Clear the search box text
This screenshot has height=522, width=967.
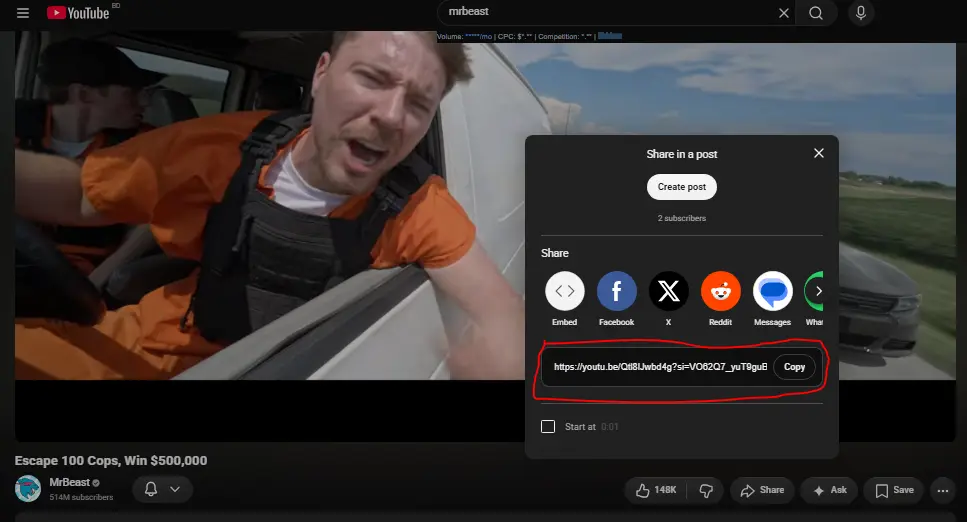[x=783, y=13]
